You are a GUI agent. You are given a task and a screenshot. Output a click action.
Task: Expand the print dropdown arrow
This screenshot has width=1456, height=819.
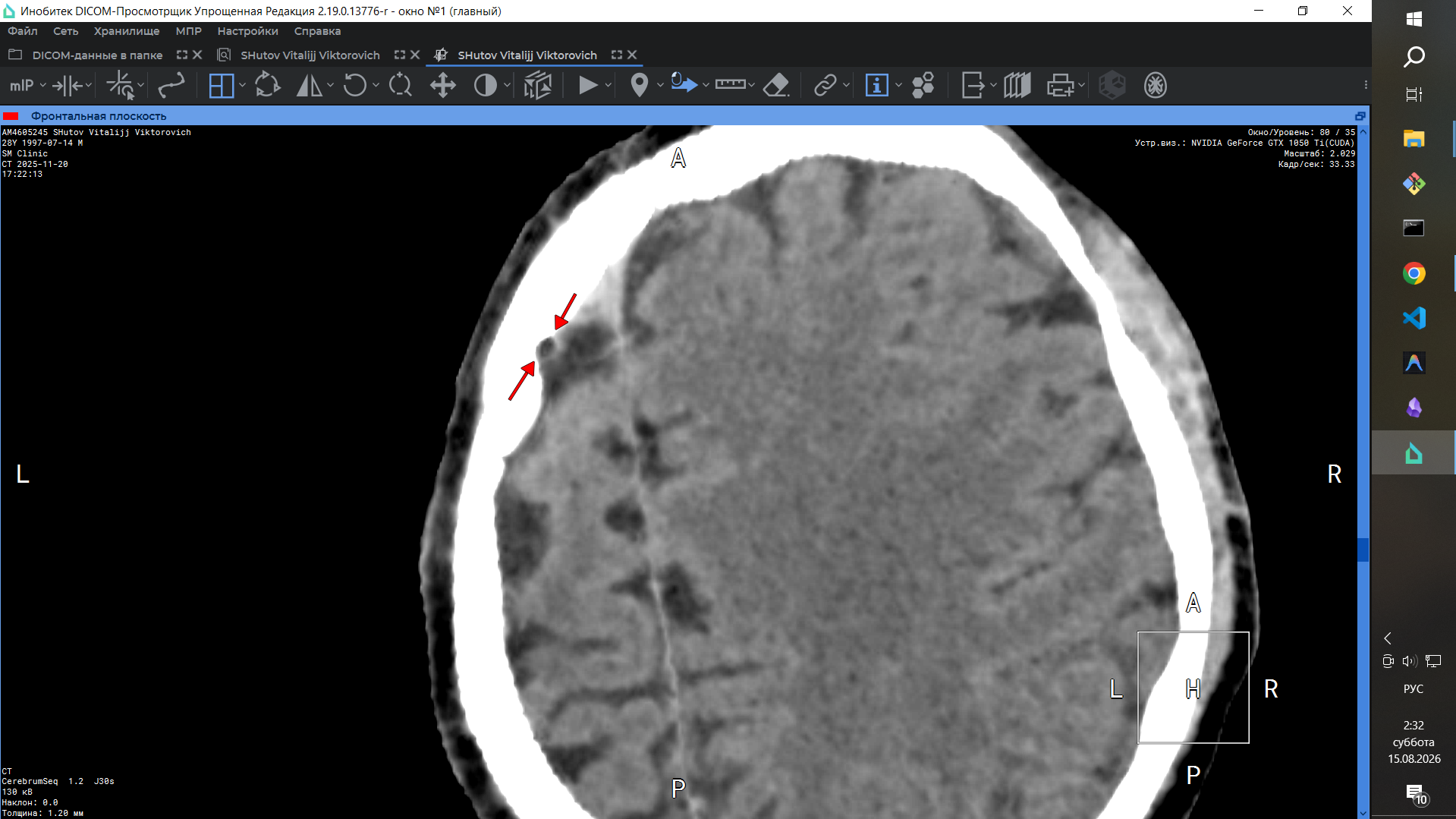tap(1081, 85)
